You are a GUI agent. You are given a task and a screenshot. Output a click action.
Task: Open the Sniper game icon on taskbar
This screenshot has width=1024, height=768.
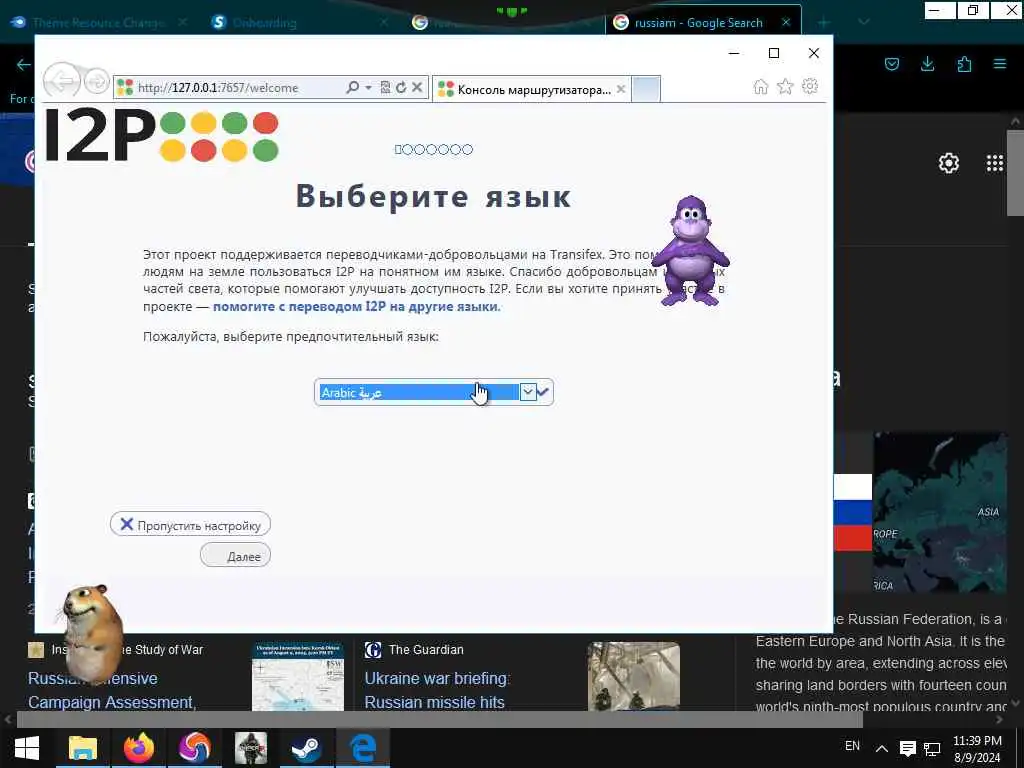251,748
